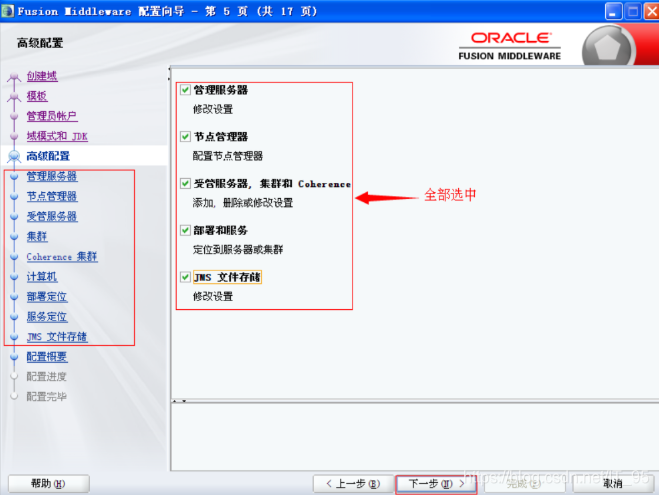Click bullet icon beside 管理服务器 sidebar step
This screenshot has height=496, width=659.
pos(14,176)
